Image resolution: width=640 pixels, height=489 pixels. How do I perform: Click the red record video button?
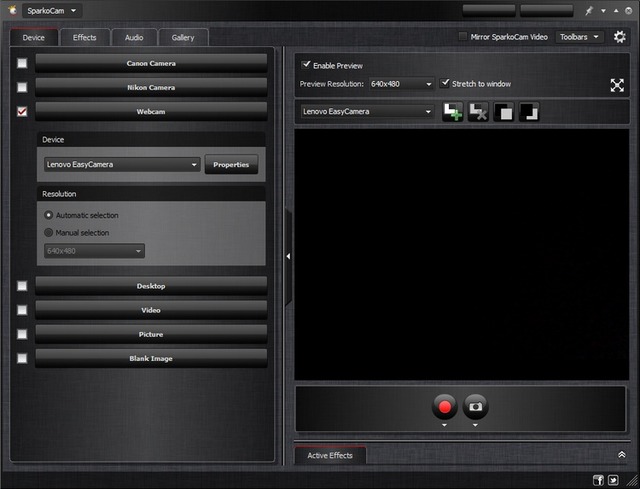[x=445, y=407]
